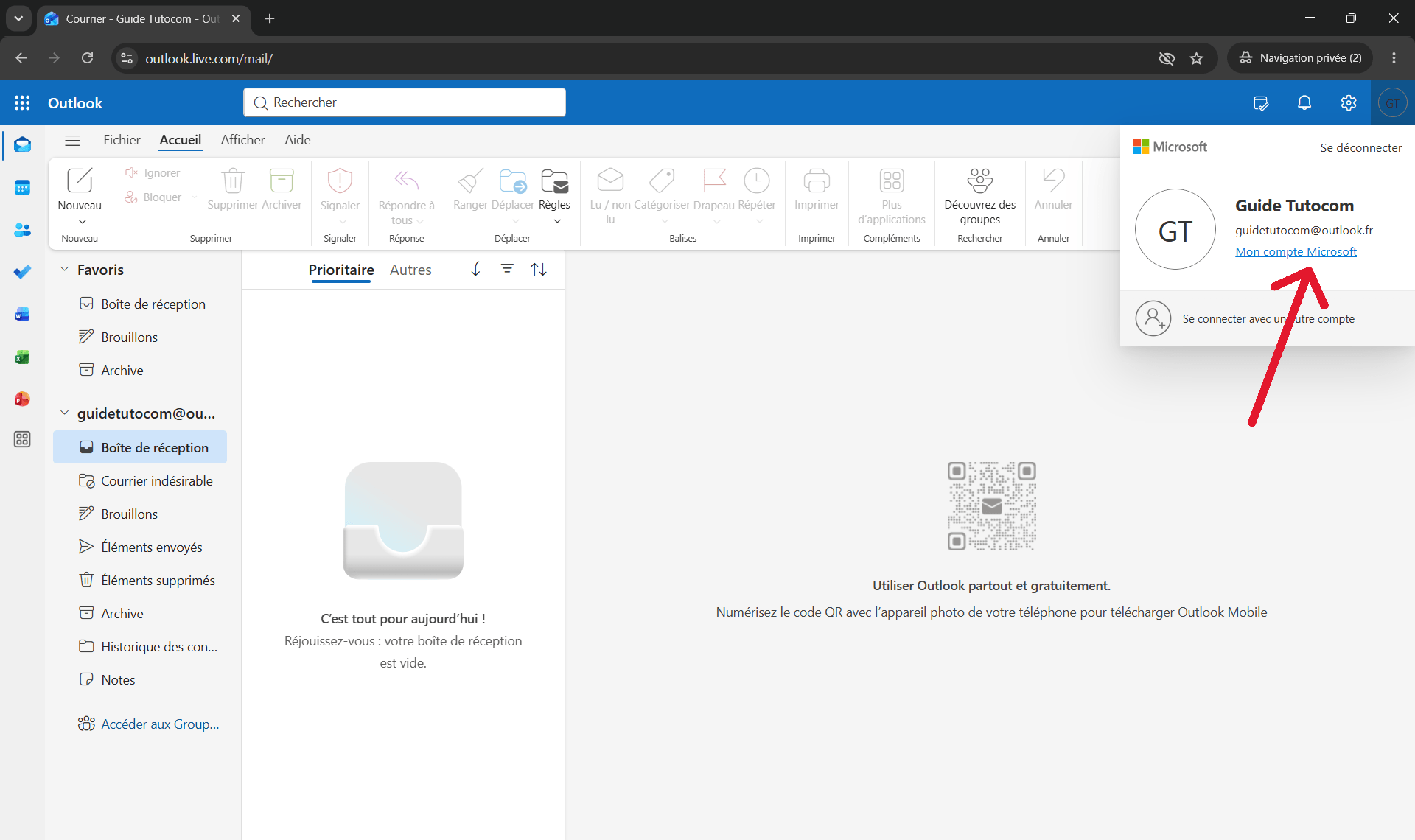Open Calendar in the left app rail
Viewport: 1415px width, 840px height.
tap(22, 188)
